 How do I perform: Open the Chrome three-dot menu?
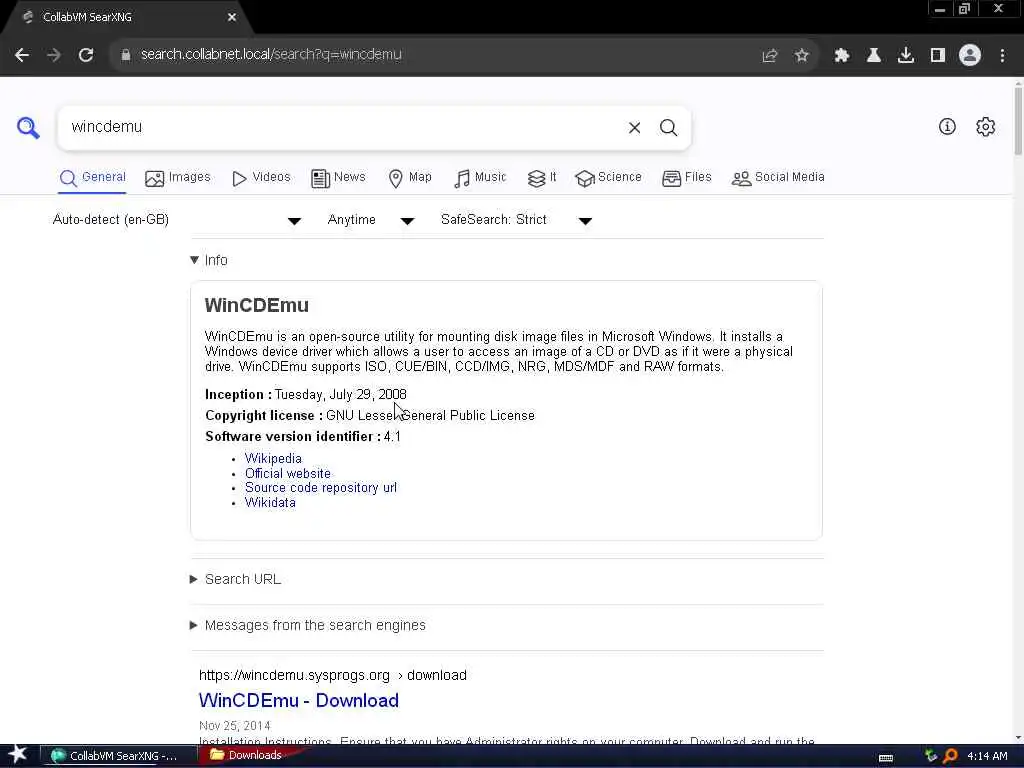1002,56
